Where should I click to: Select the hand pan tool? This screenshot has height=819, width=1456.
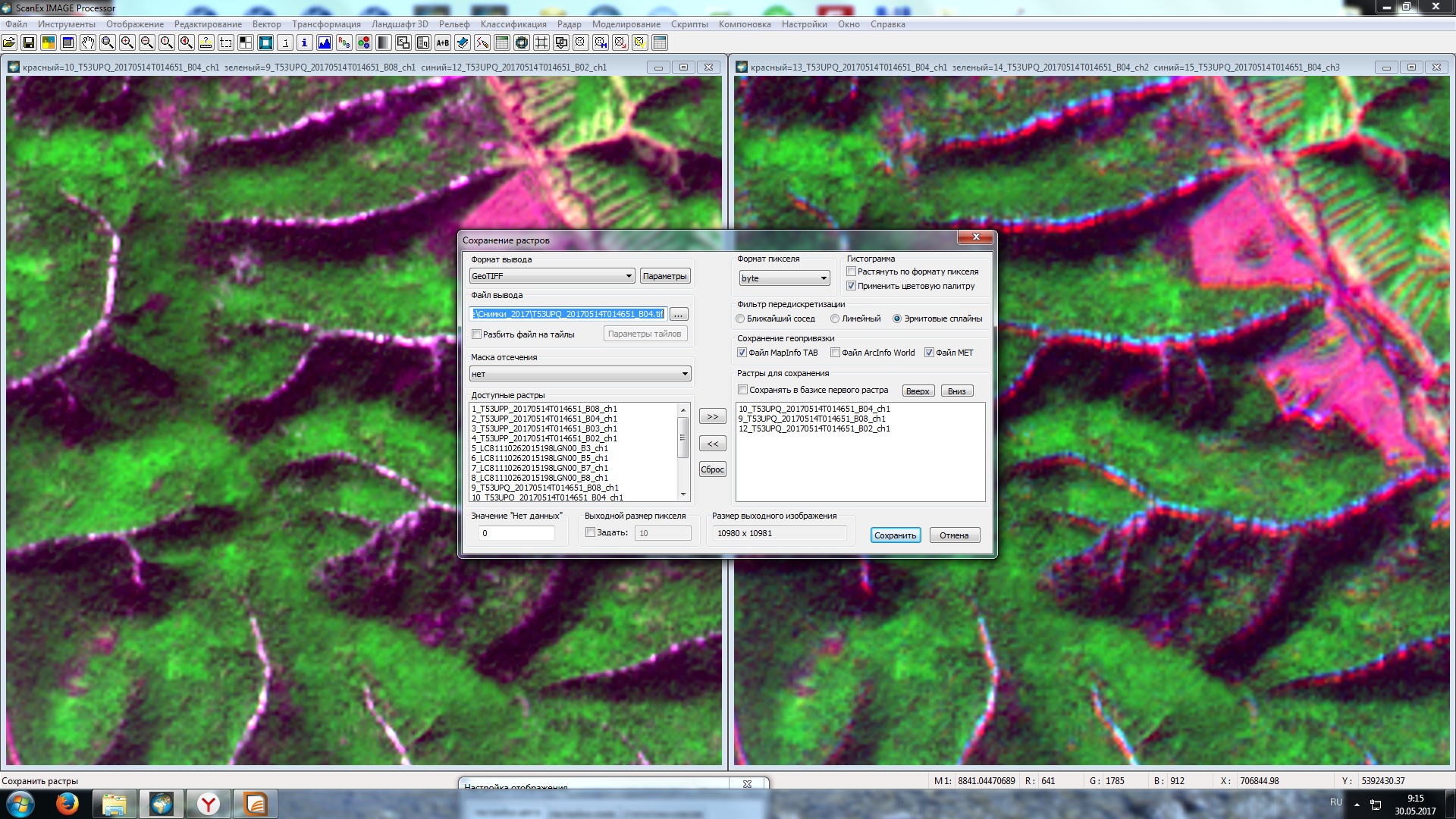tap(88, 43)
